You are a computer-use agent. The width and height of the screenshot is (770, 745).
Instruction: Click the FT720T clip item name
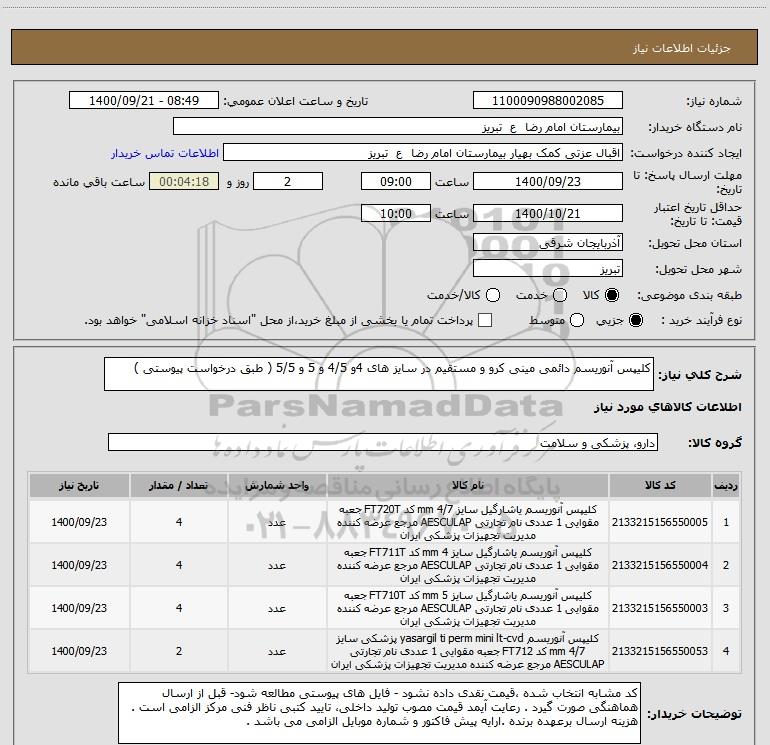pyautogui.click(x=468, y=522)
